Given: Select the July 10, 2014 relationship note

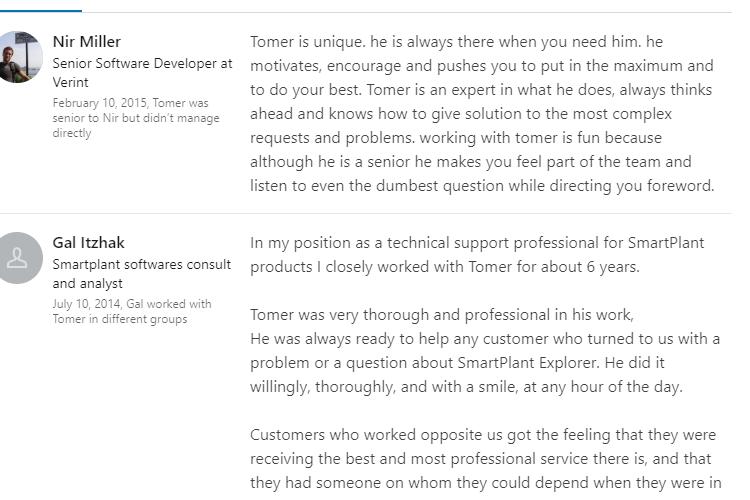Looking at the screenshot, I should click(x=132, y=311).
